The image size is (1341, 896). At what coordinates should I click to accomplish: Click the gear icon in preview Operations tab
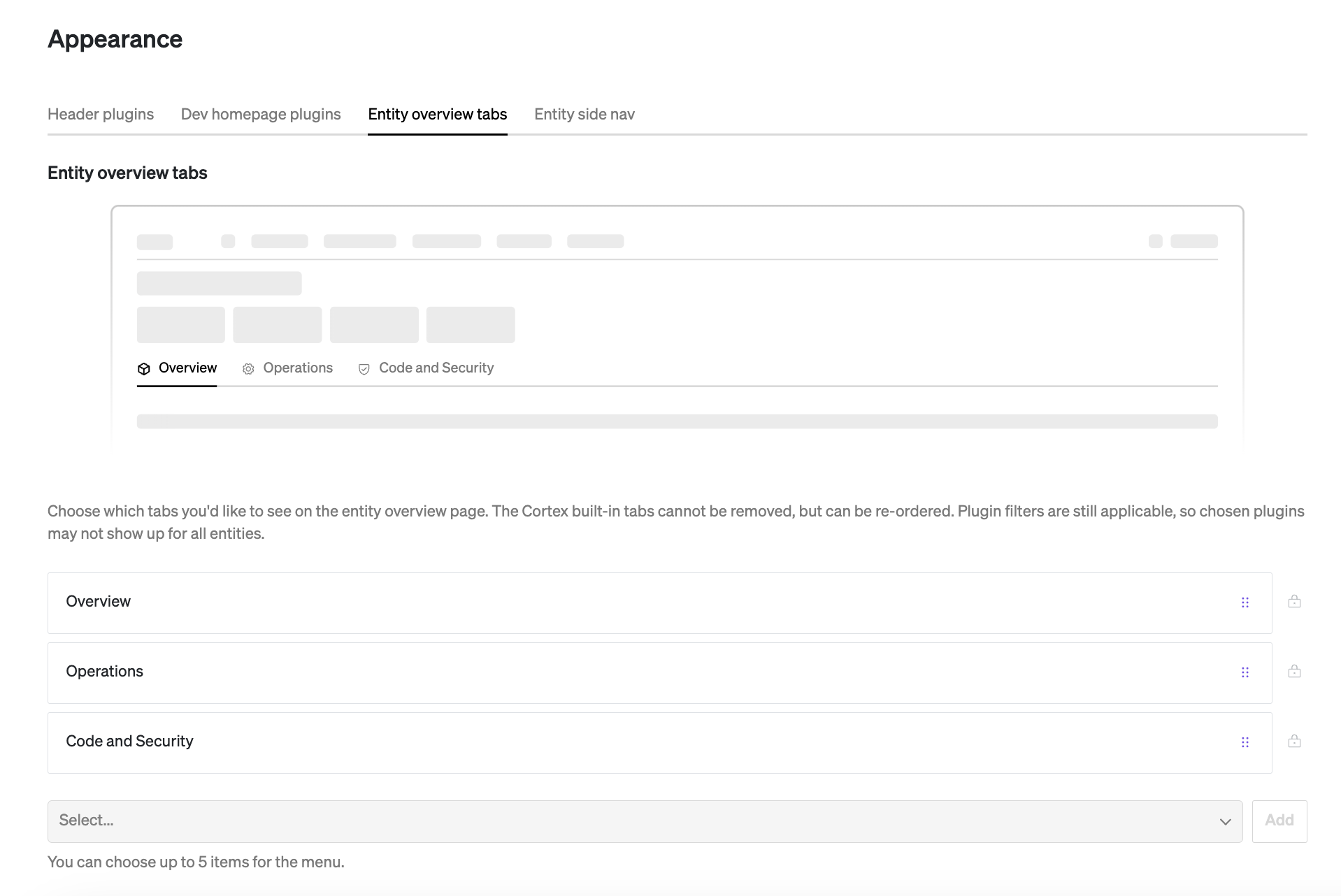click(248, 369)
